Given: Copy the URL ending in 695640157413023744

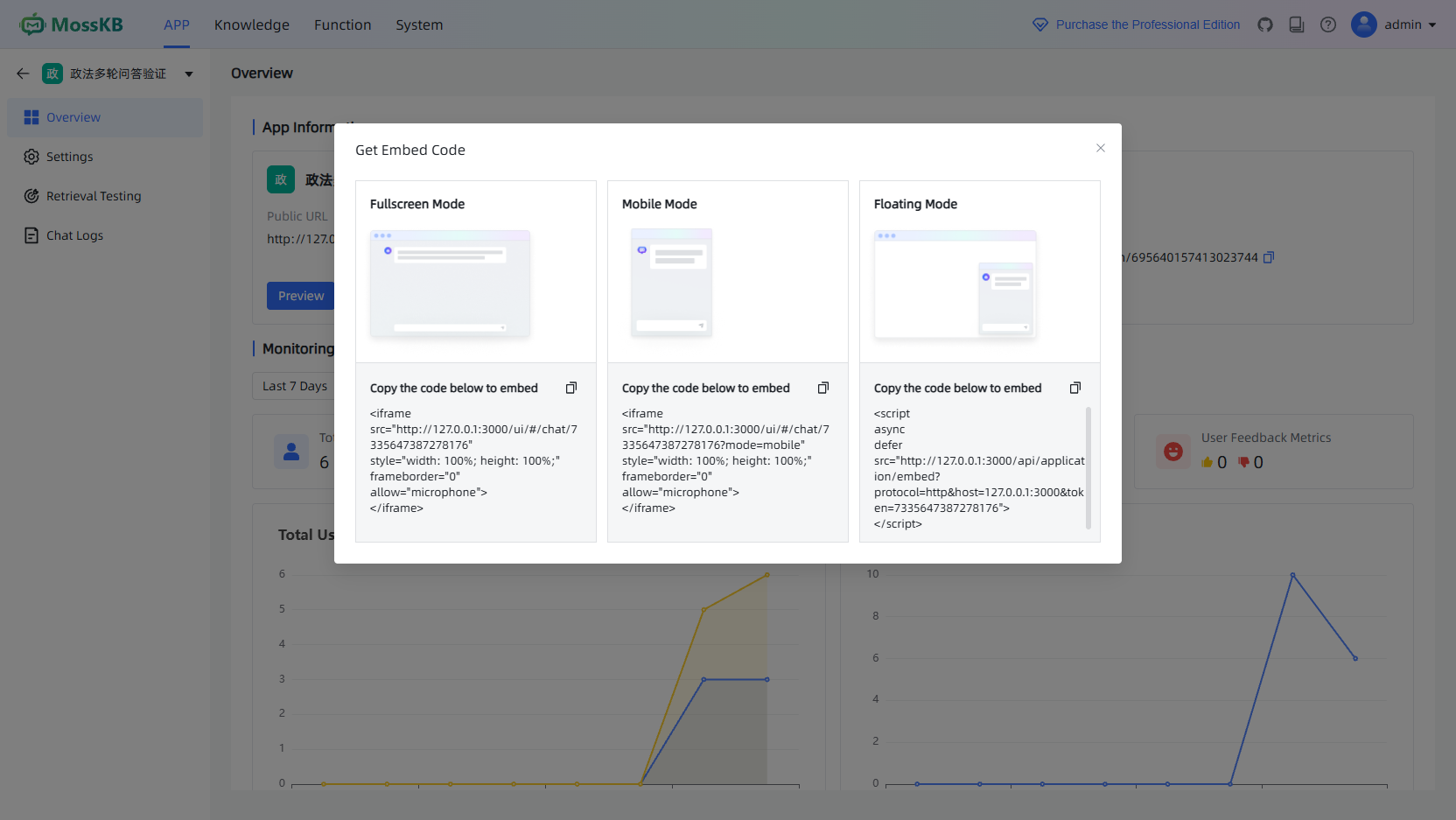Looking at the screenshot, I should [1269, 257].
